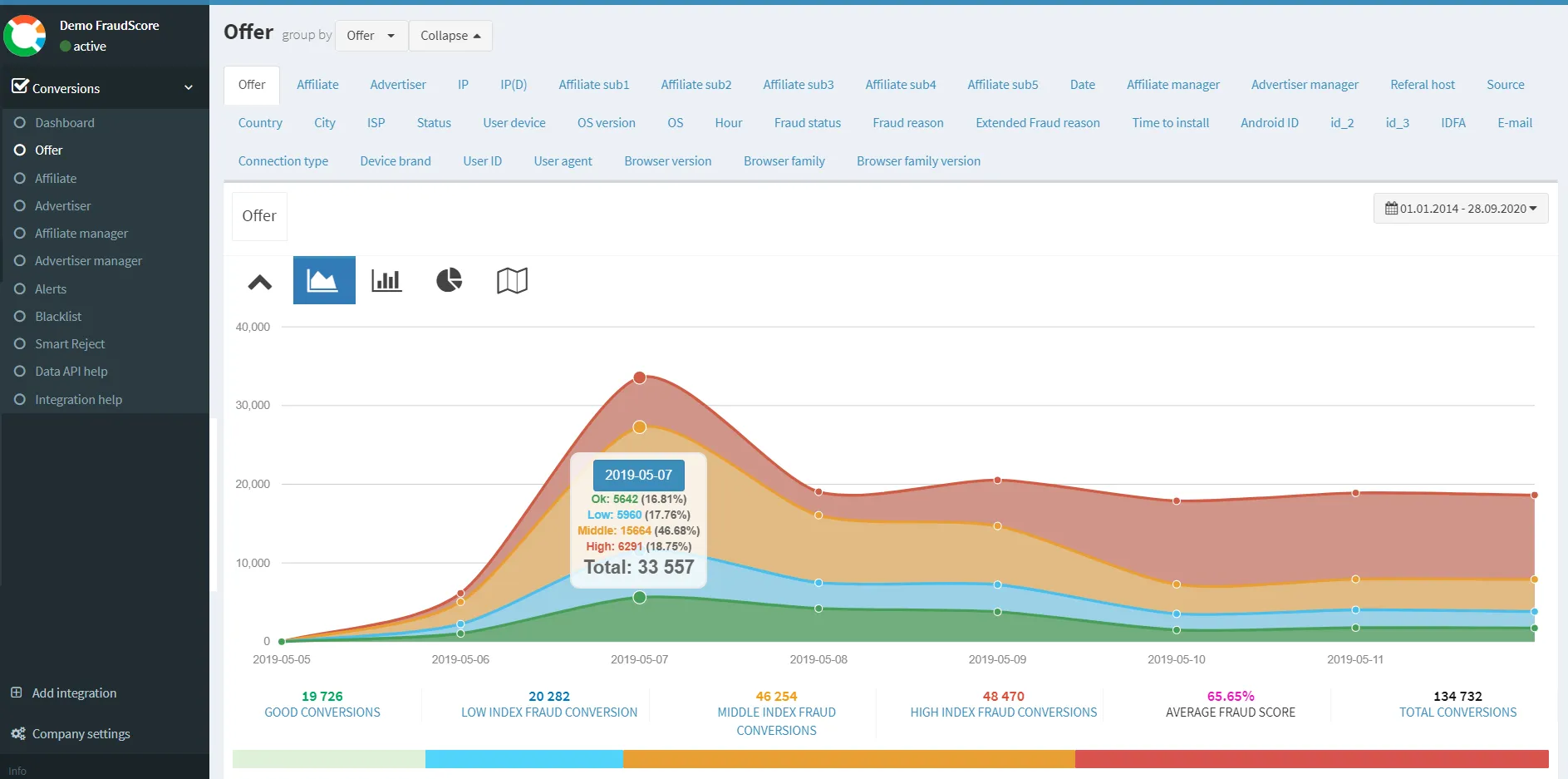Open the Affiliate manager tab
The height and width of the screenshot is (779, 1568).
coord(1172,85)
